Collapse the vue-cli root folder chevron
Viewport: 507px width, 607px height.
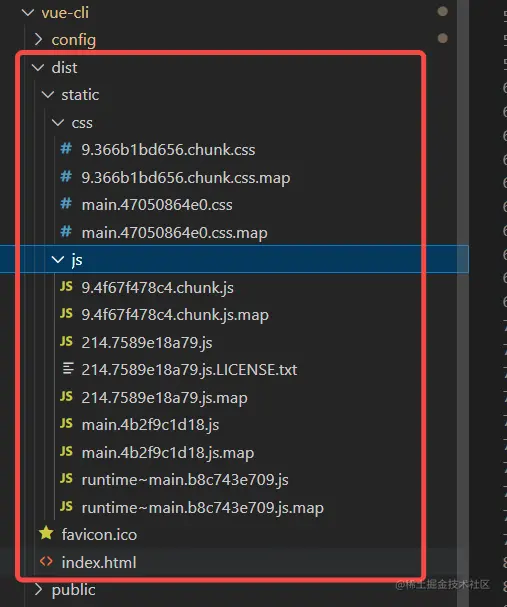28,12
